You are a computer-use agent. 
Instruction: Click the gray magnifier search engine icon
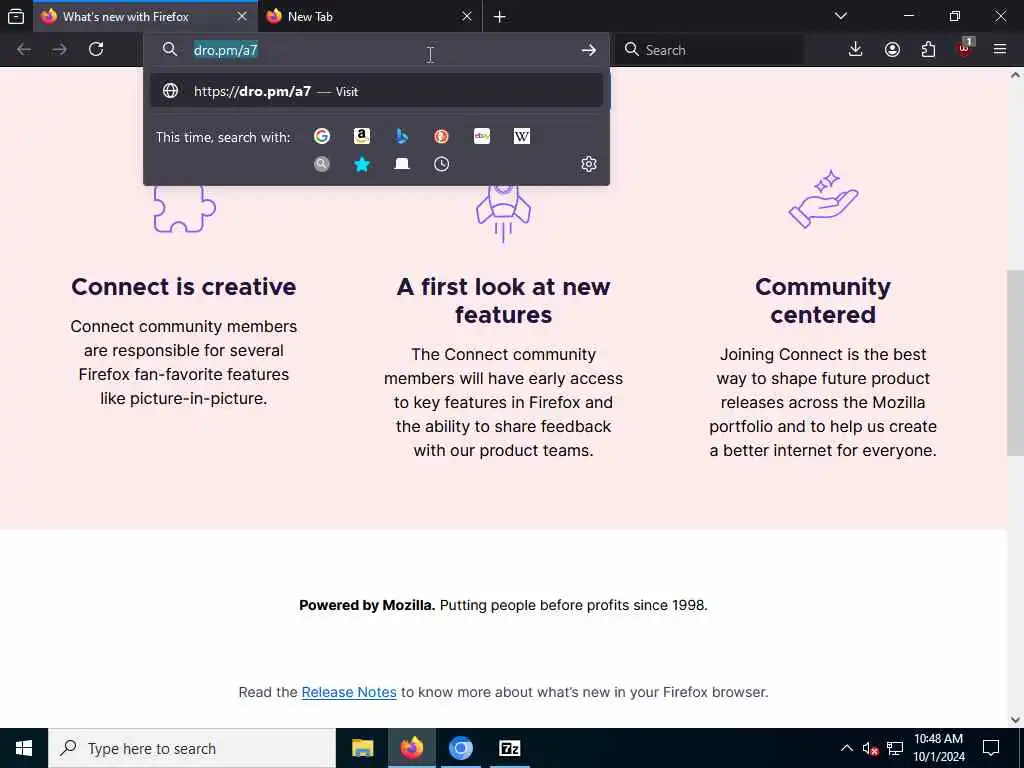tap(322, 164)
